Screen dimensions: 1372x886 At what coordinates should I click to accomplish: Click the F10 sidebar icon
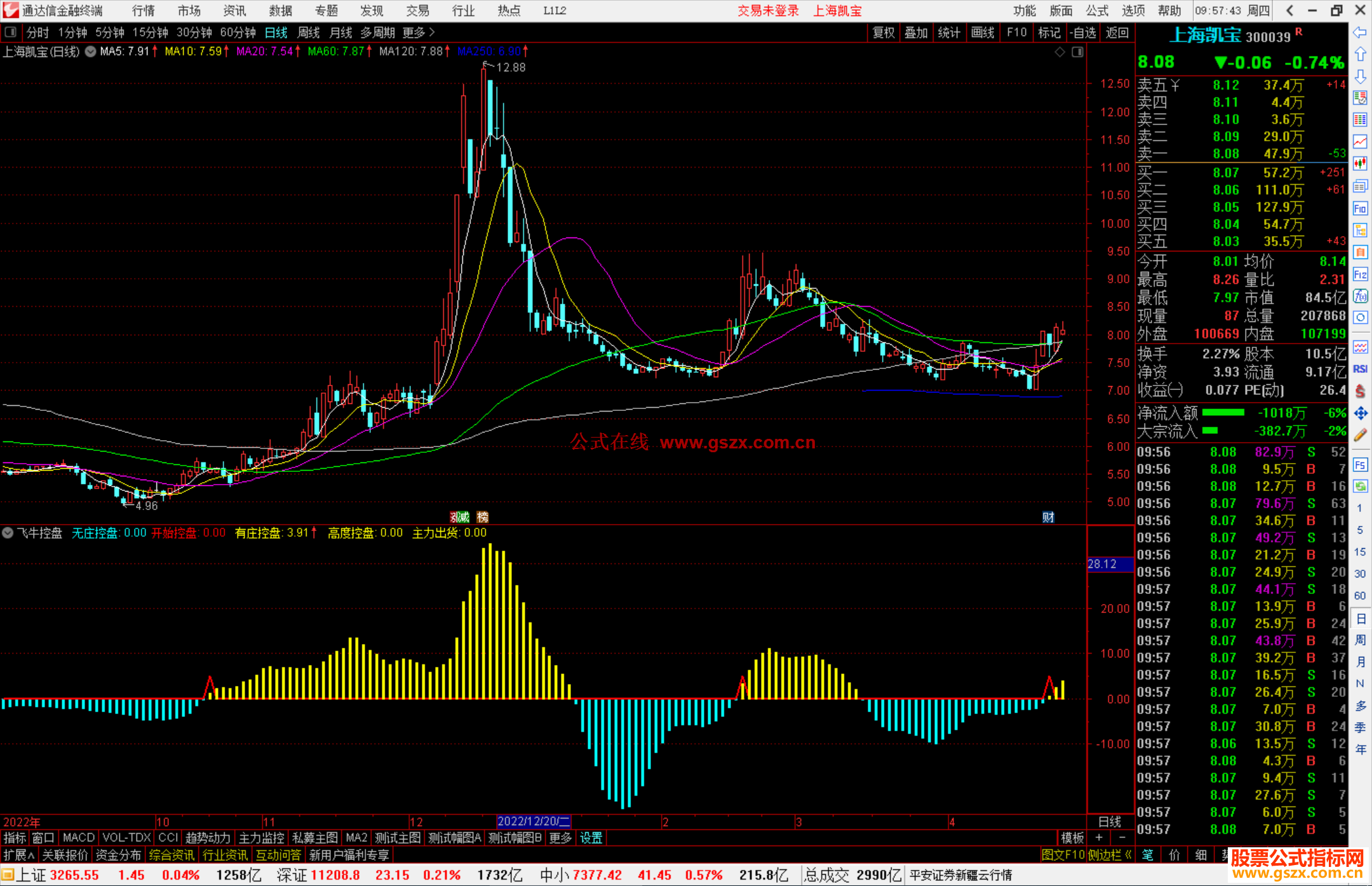pos(1360,208)
